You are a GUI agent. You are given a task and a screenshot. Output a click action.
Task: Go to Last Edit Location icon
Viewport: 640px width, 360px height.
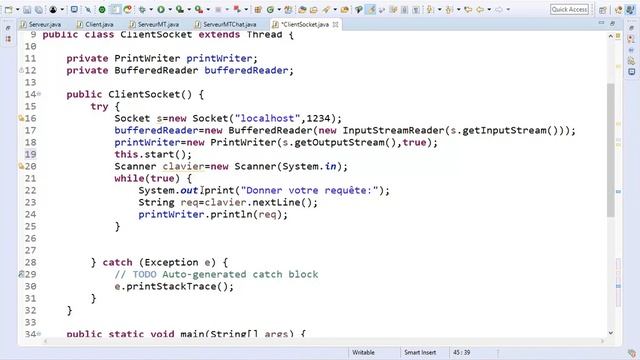pos(468,9)
